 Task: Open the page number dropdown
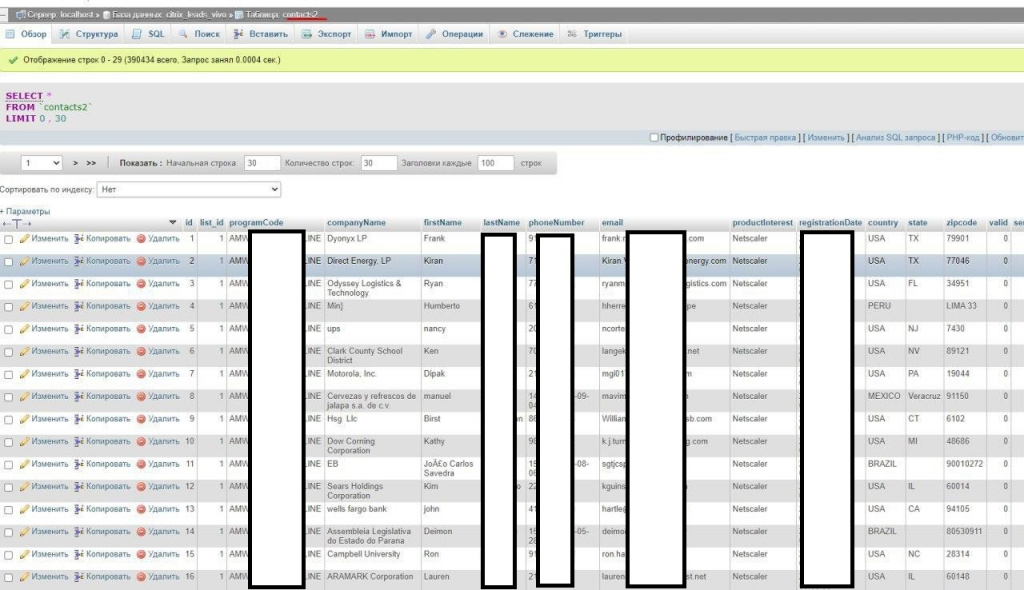tap(41, 163)
